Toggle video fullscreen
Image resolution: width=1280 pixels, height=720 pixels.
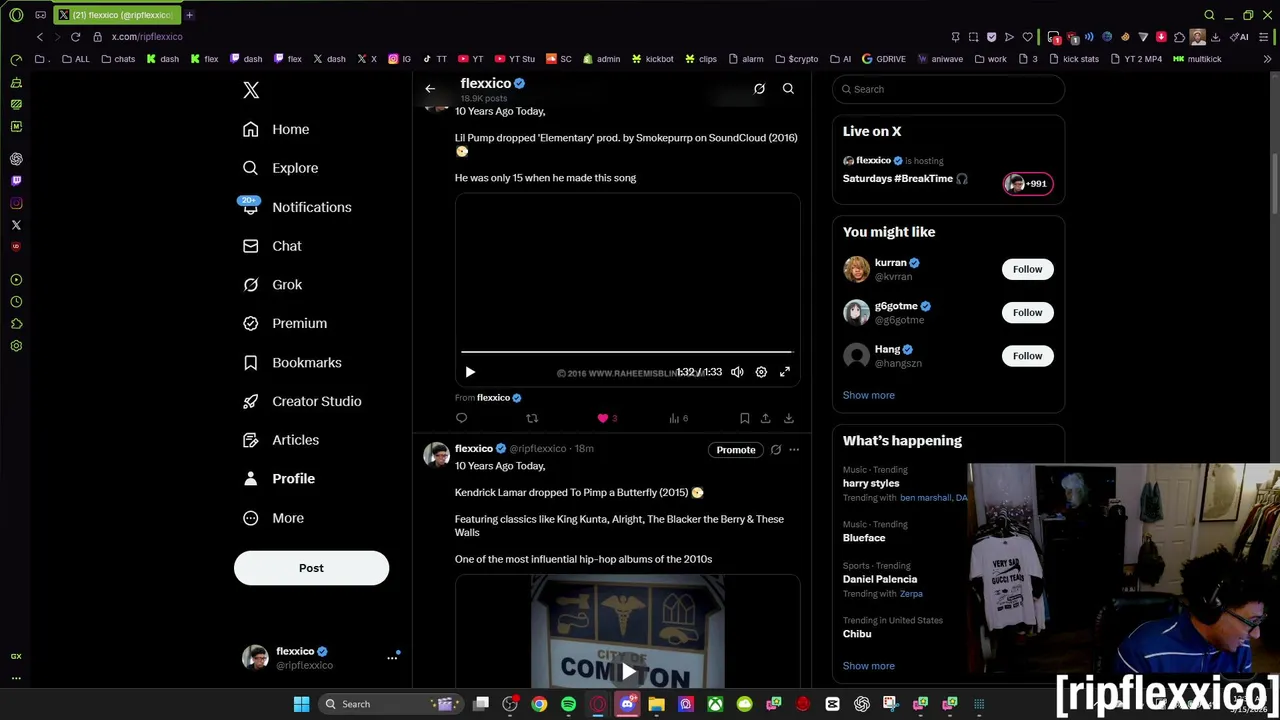coord(785,372)
